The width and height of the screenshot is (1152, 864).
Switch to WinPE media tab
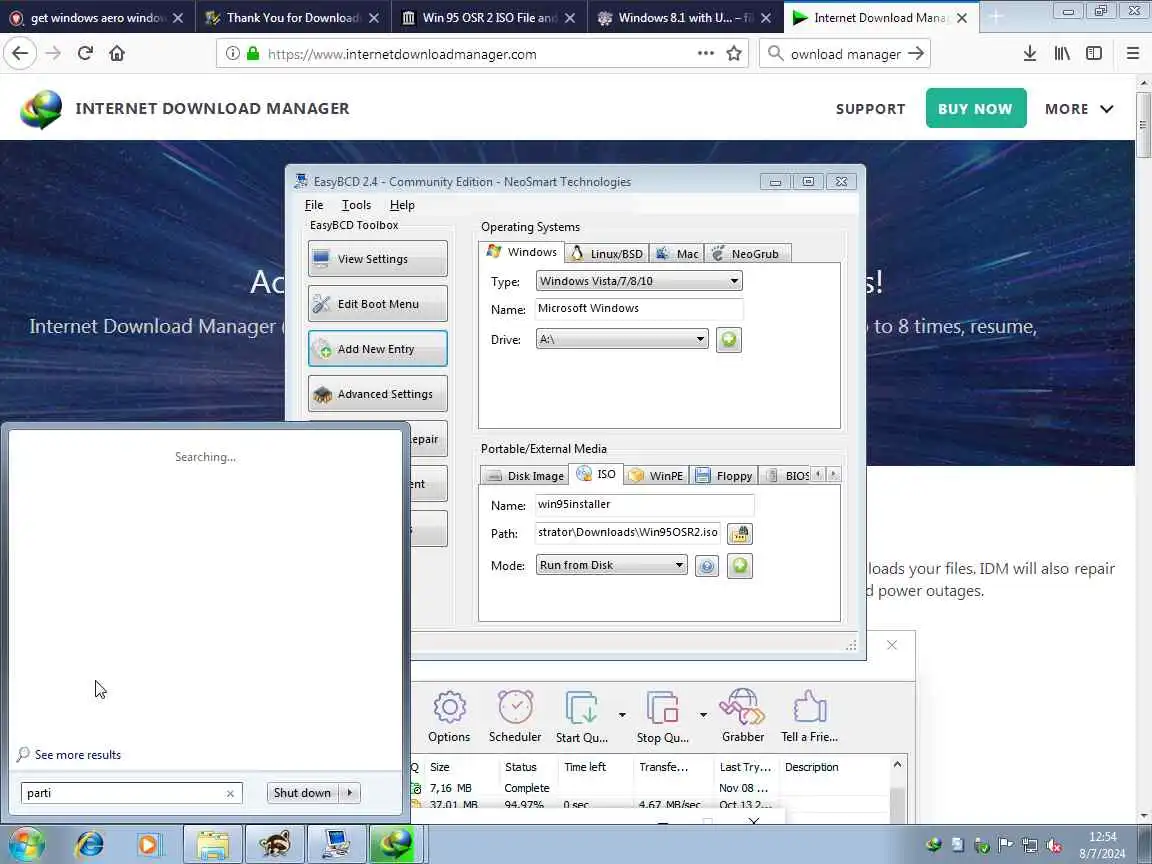656,475
